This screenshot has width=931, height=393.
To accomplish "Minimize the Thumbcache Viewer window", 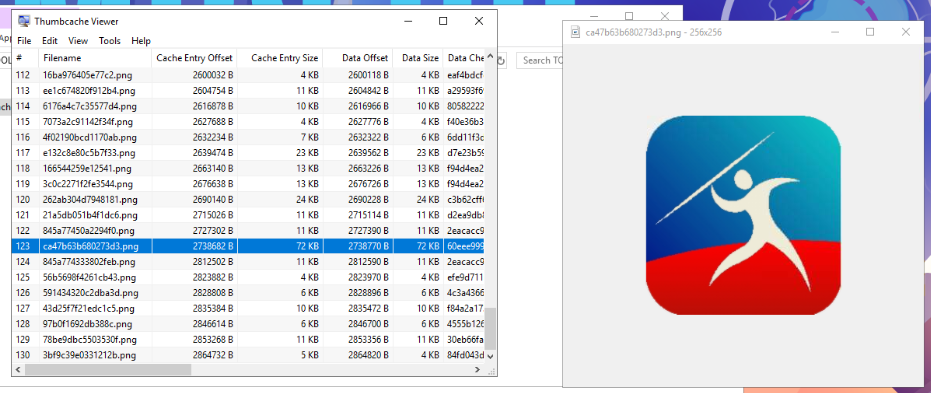I will click(408, 21).
